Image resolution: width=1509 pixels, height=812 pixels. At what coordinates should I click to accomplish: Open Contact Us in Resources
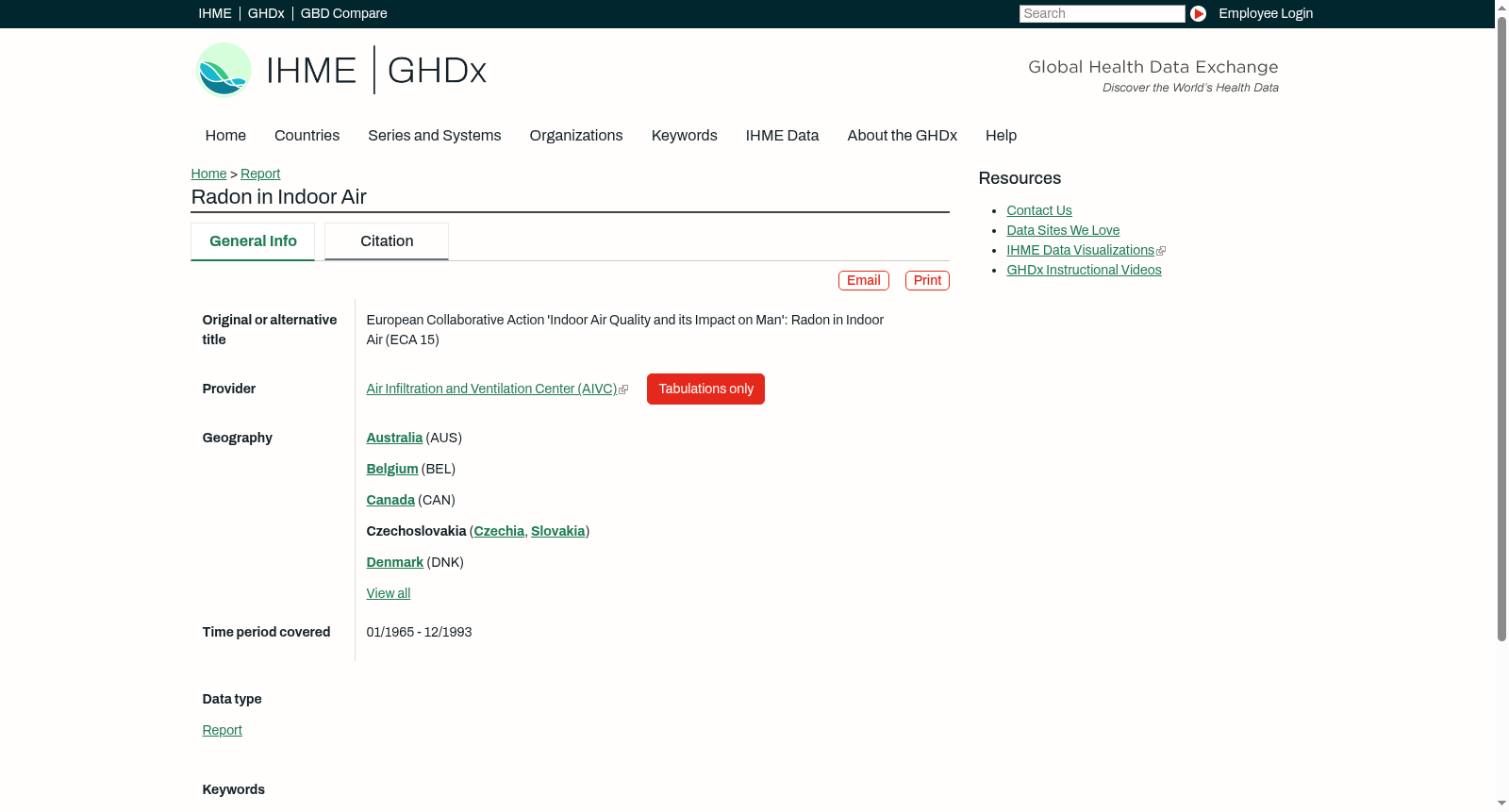point(1039,210)
